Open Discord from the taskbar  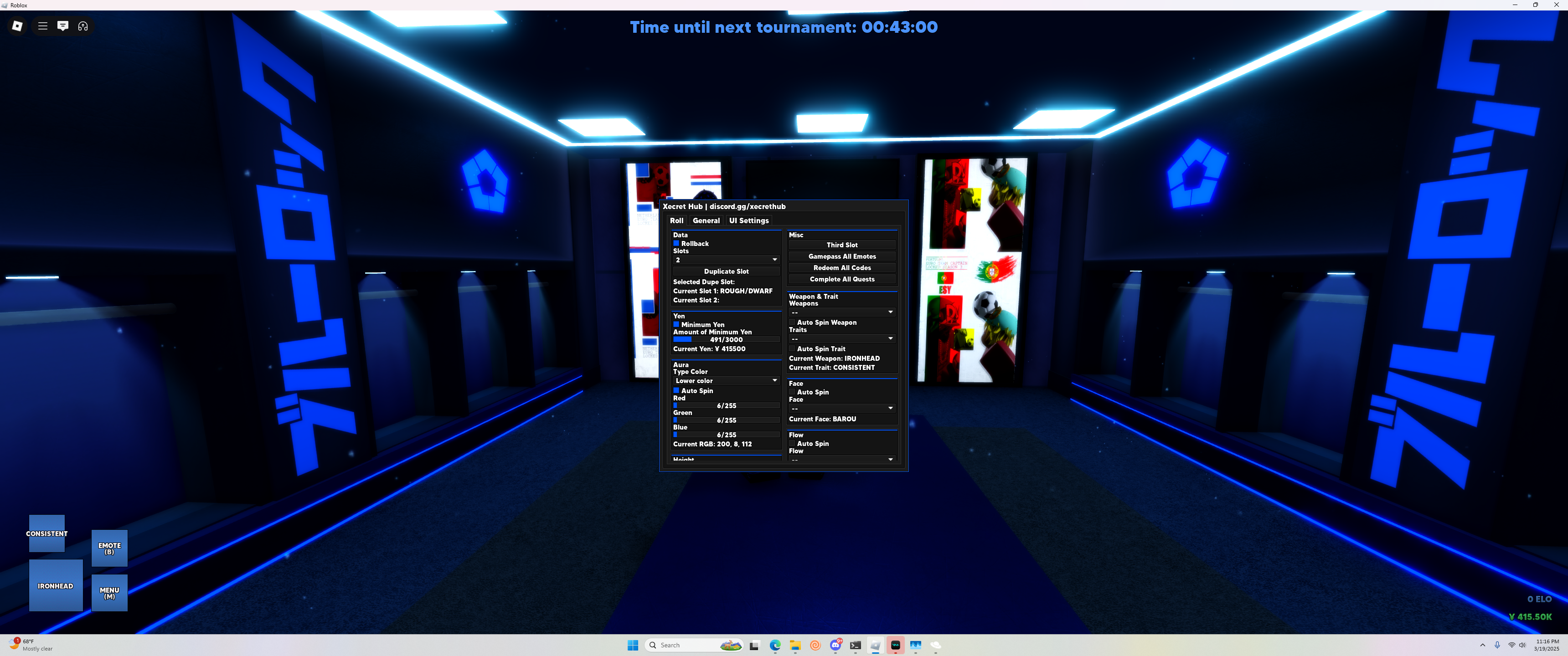pyautogui.click(x=835, y=645)
